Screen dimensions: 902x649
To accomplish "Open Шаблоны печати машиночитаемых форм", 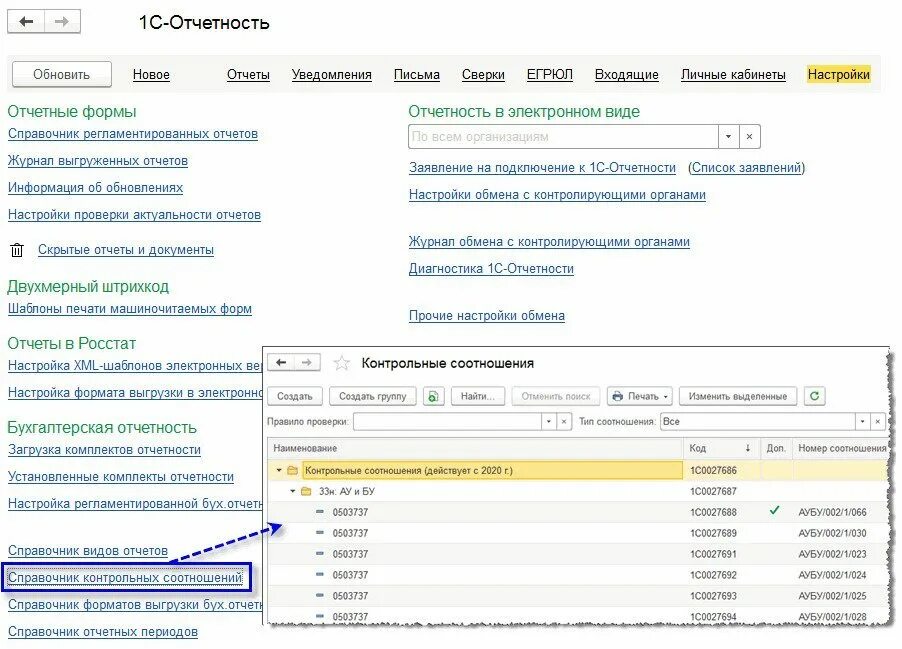I will click(x=130, y=309).
